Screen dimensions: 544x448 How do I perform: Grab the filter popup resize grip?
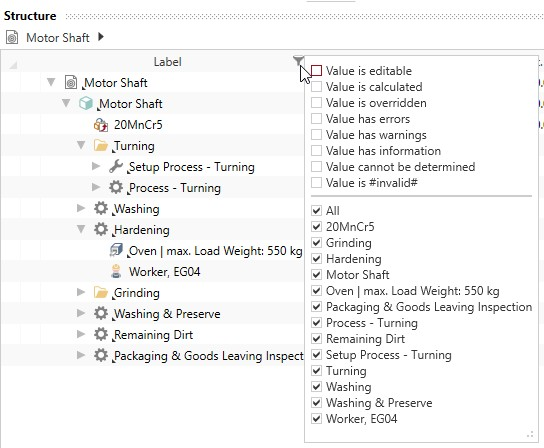coord(530,434)
